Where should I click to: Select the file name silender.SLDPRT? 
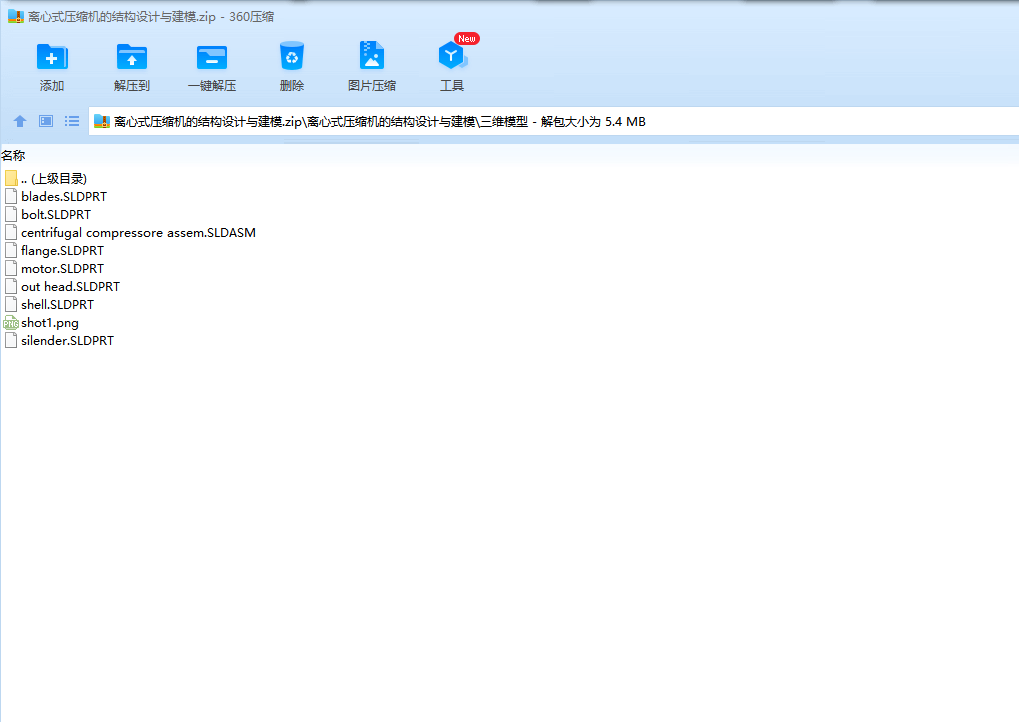[x=68, y=341]
